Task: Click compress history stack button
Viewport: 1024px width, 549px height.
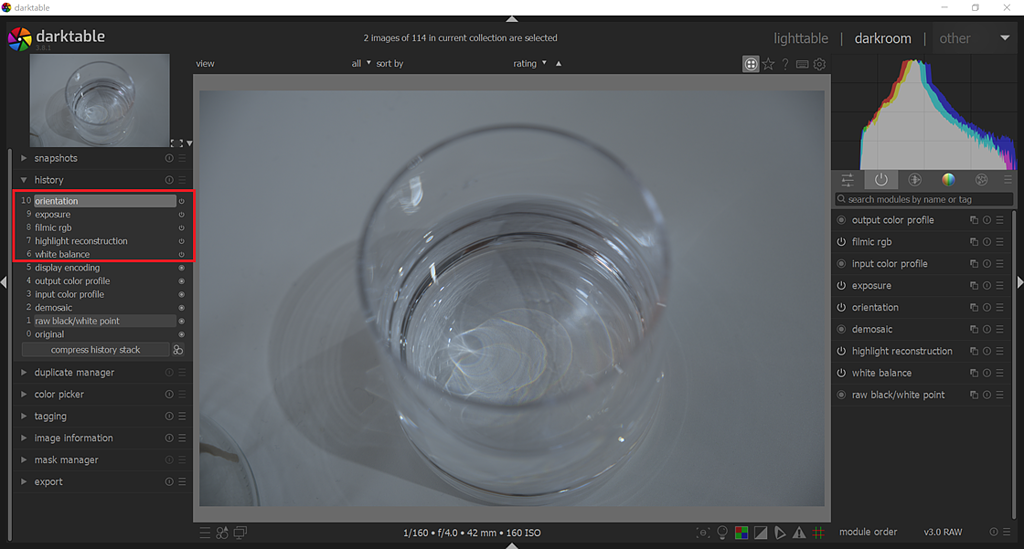Action: click(x=95, y=350)
